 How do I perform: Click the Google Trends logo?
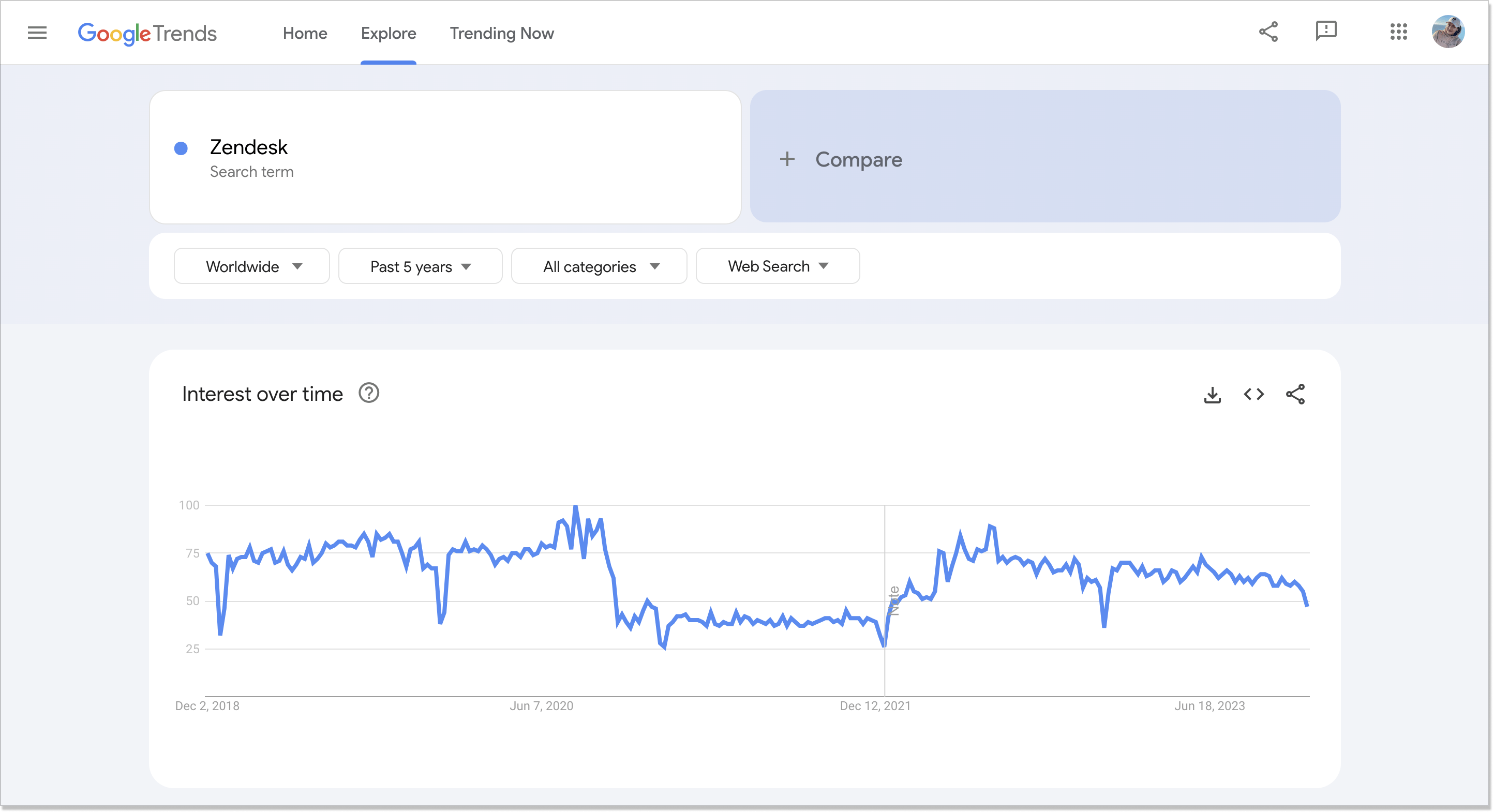pyautogui.click(x=147, y=34)
